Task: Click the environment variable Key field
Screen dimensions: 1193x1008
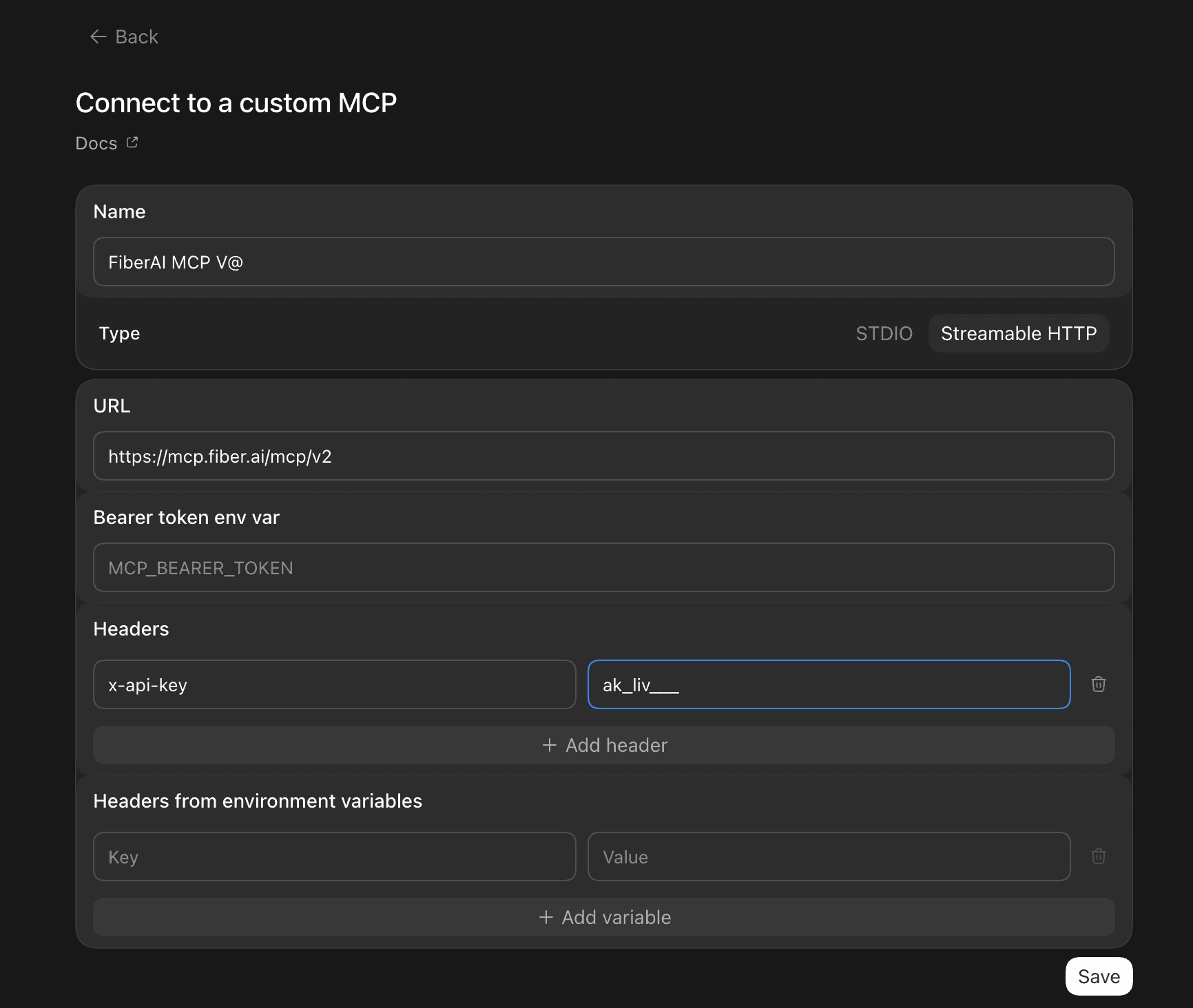Action: coord(335,857)
